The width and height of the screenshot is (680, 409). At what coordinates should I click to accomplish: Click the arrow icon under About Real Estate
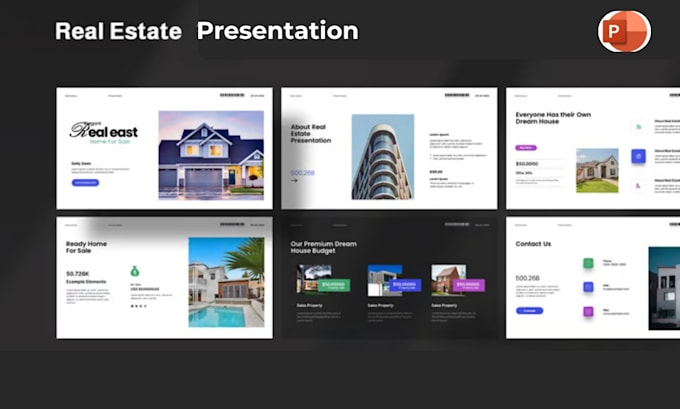[x=294, y=180]
